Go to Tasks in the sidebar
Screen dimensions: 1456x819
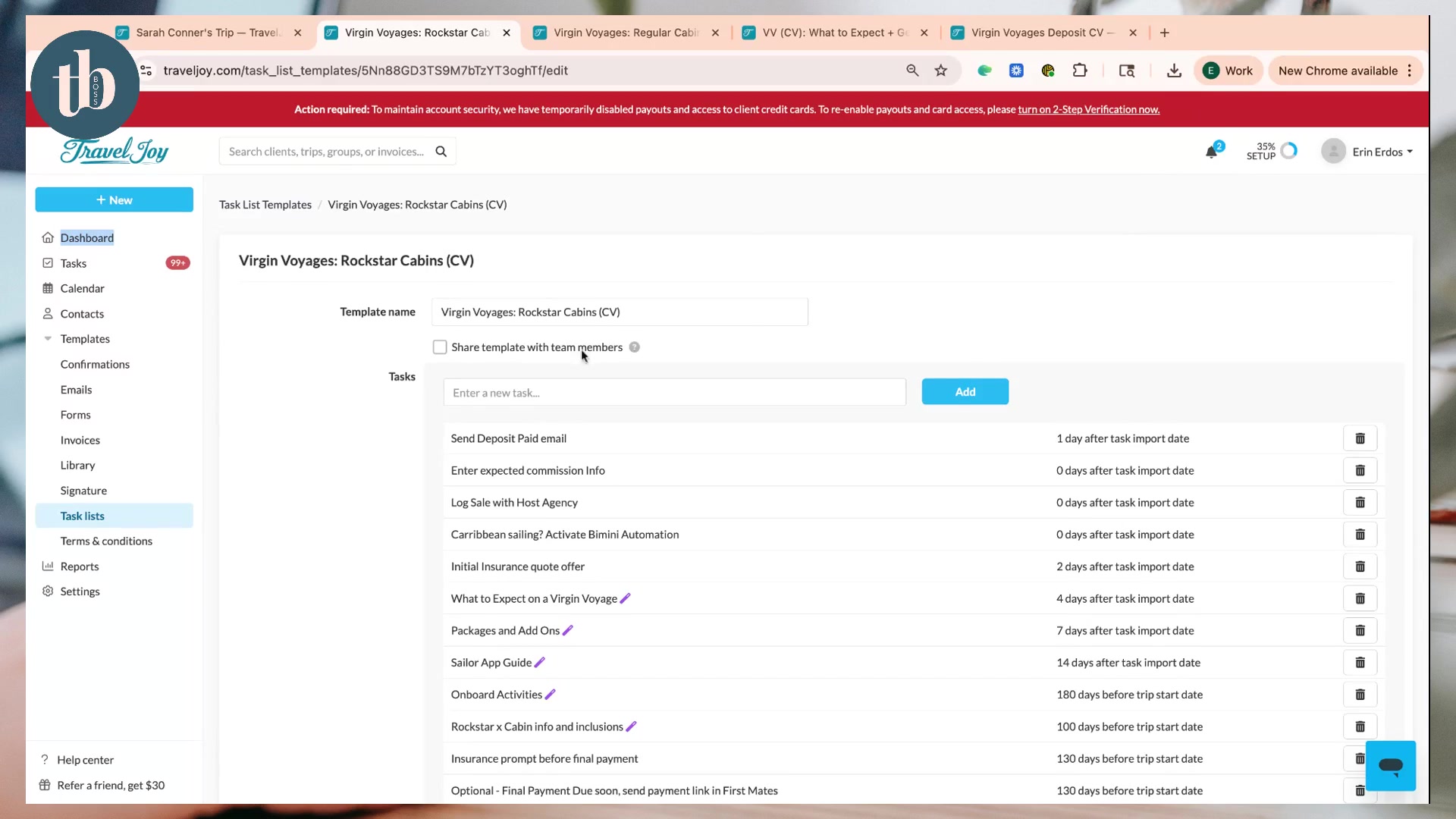click(74, 263)
